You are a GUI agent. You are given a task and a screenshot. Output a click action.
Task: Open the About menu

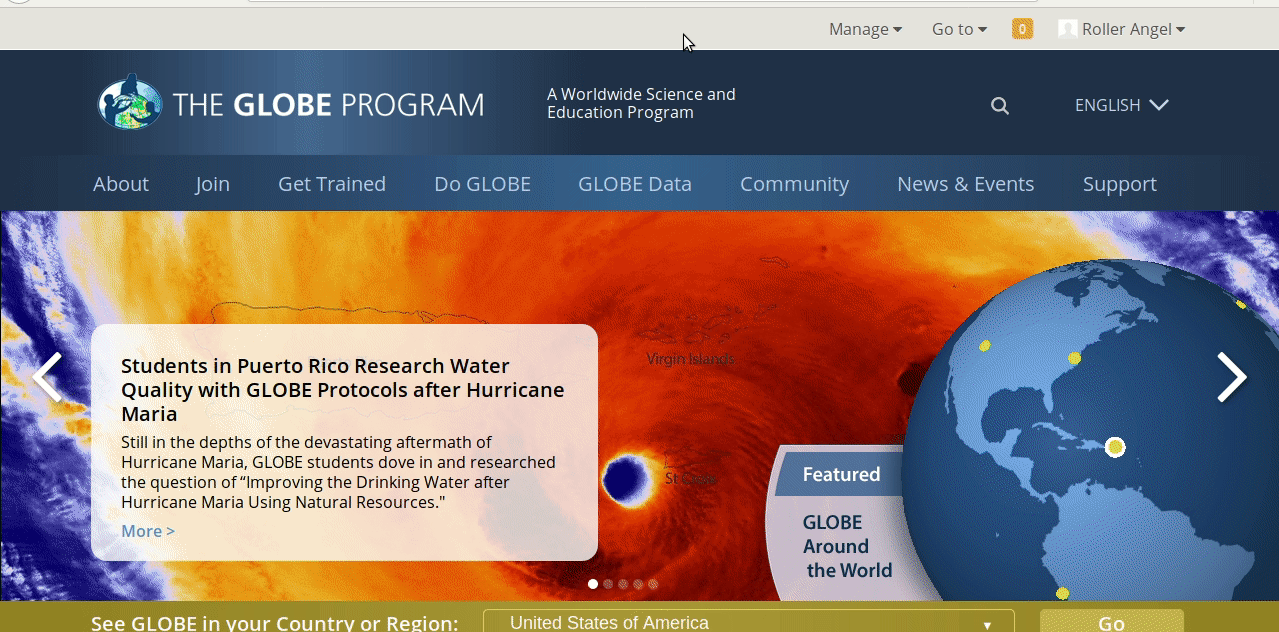click(121, 184)
